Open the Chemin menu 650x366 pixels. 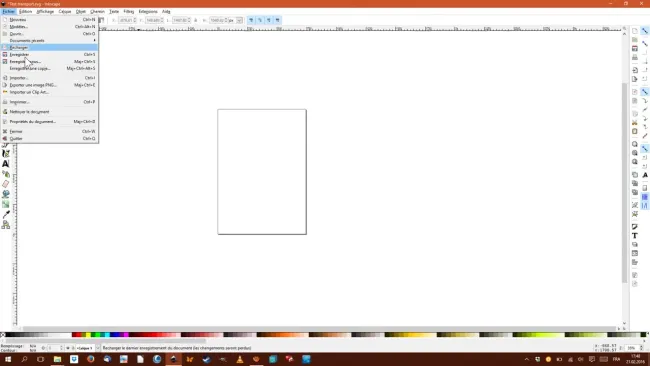[x=97, y=12]
